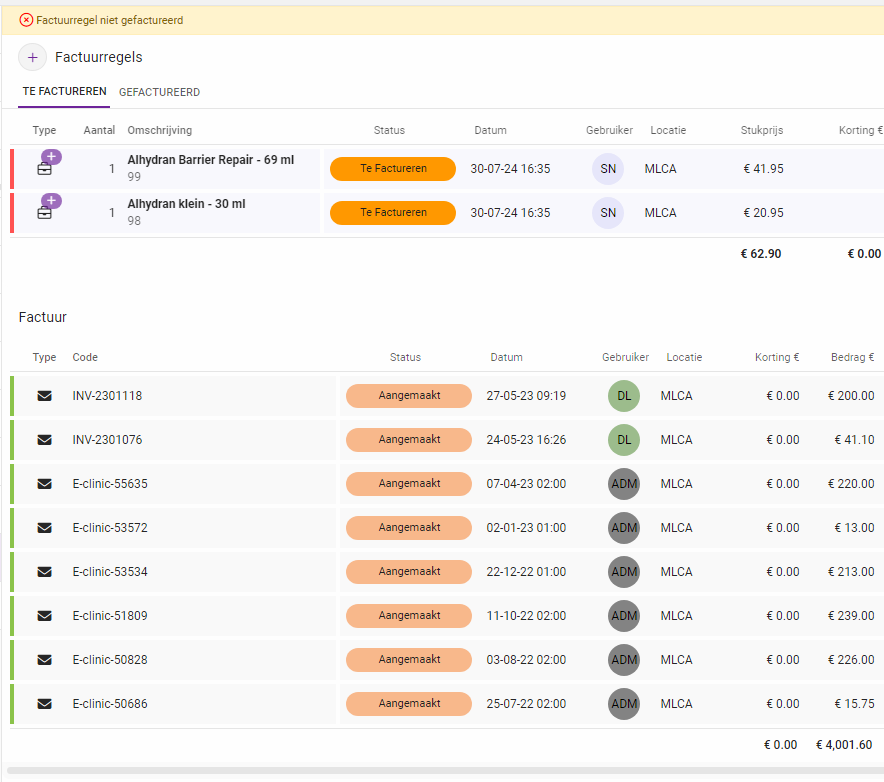Click the Stukprijs column header

click(x=761, y=131)
